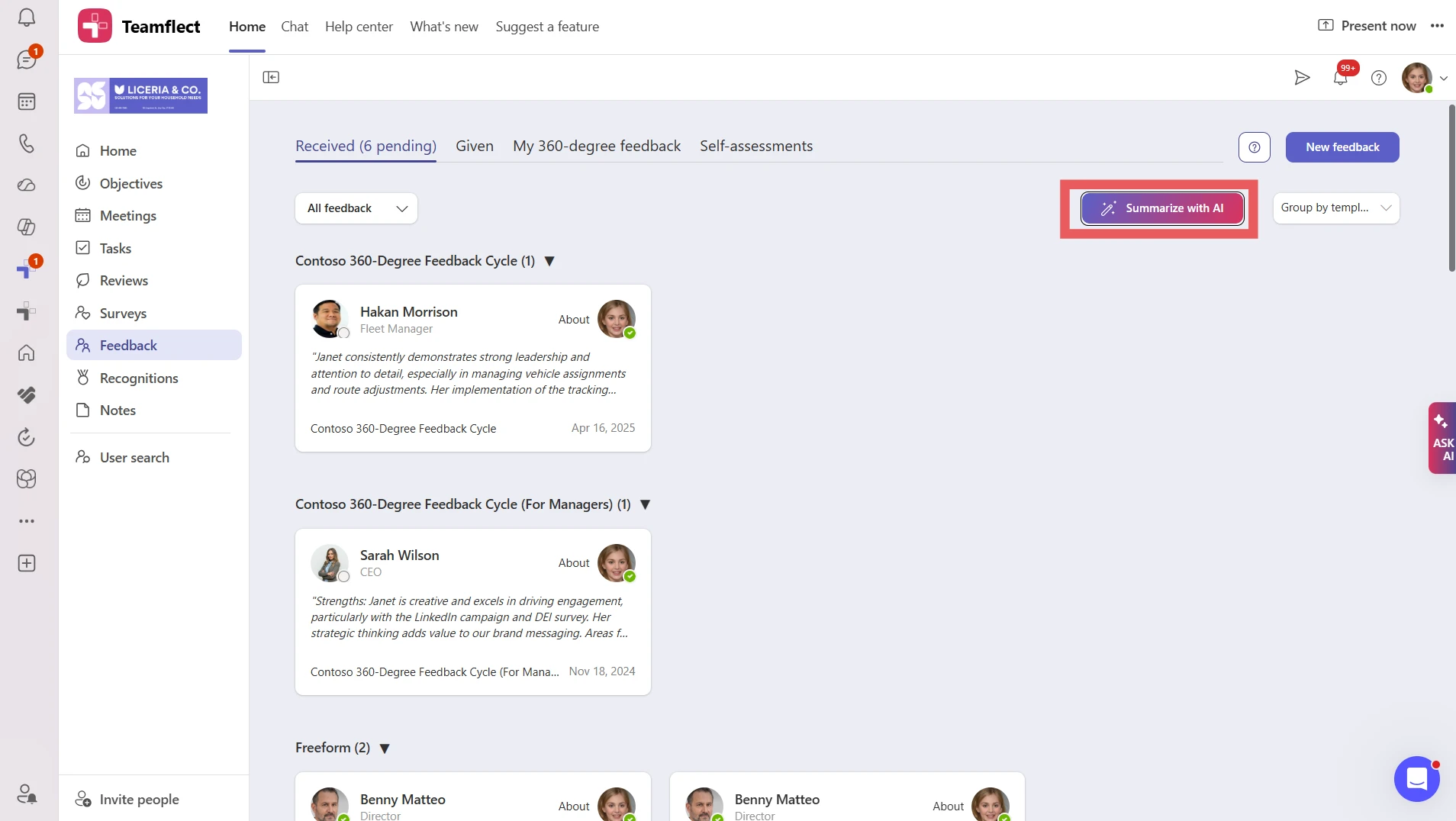Open Hakan Morrison's feedback card text
The width and height of the screenshot is (1456, 821).
click(x=469, y=373)
